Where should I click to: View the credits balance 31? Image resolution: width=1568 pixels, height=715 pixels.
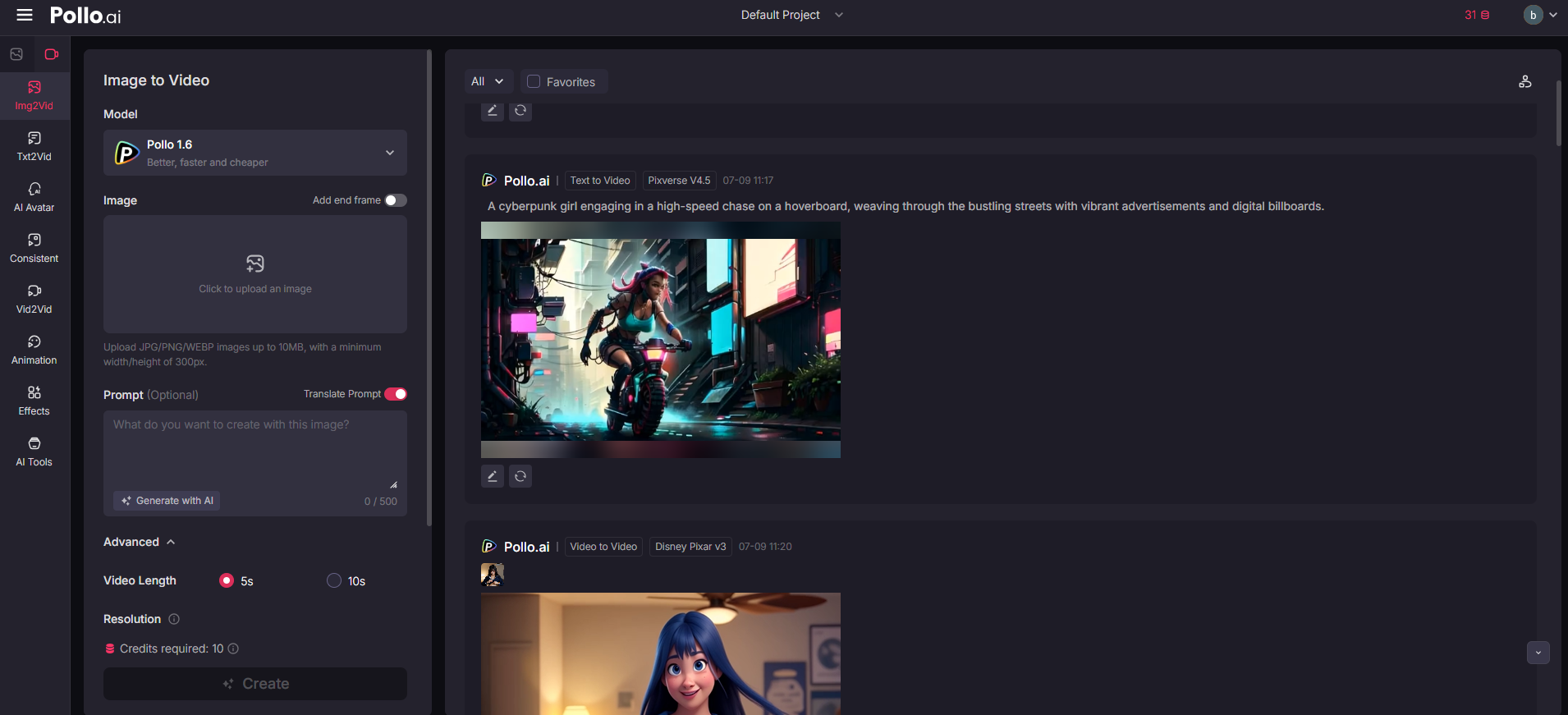point(1477,15)
